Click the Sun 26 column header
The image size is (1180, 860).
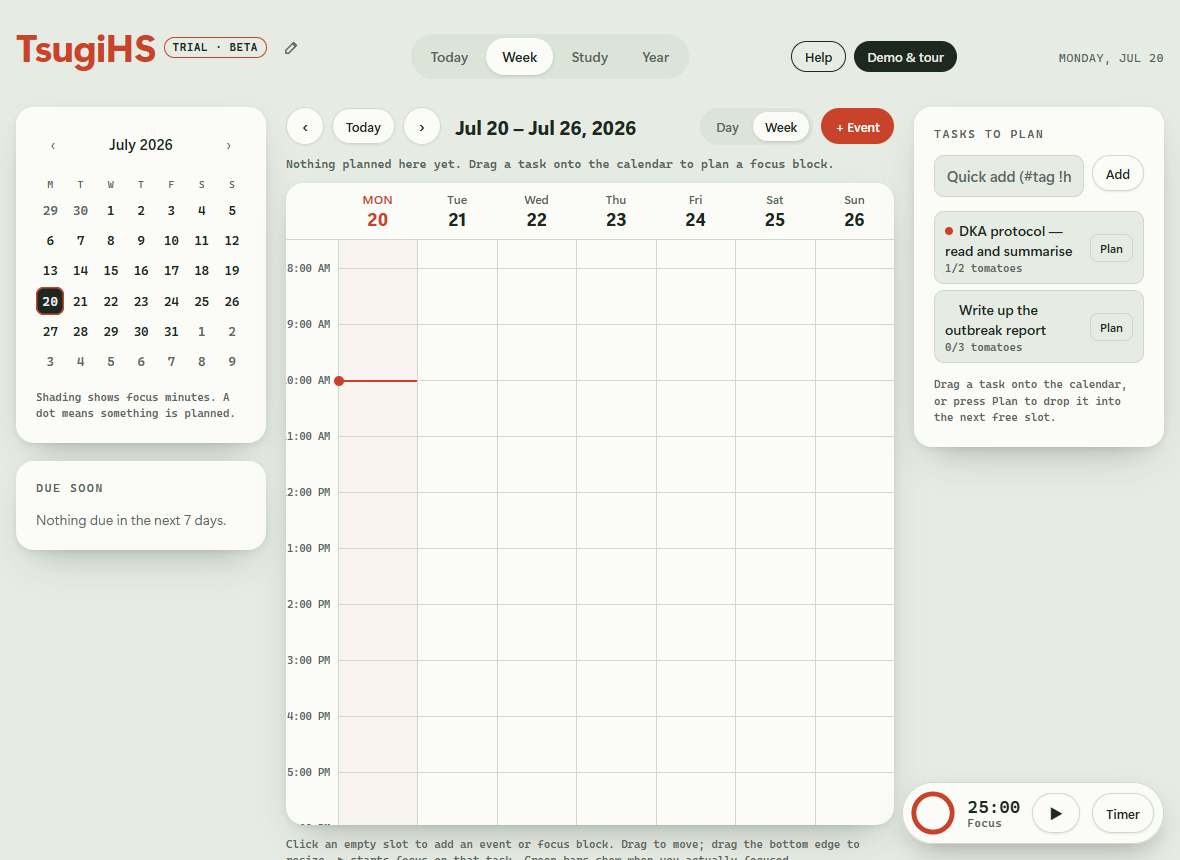pos(854,211)
